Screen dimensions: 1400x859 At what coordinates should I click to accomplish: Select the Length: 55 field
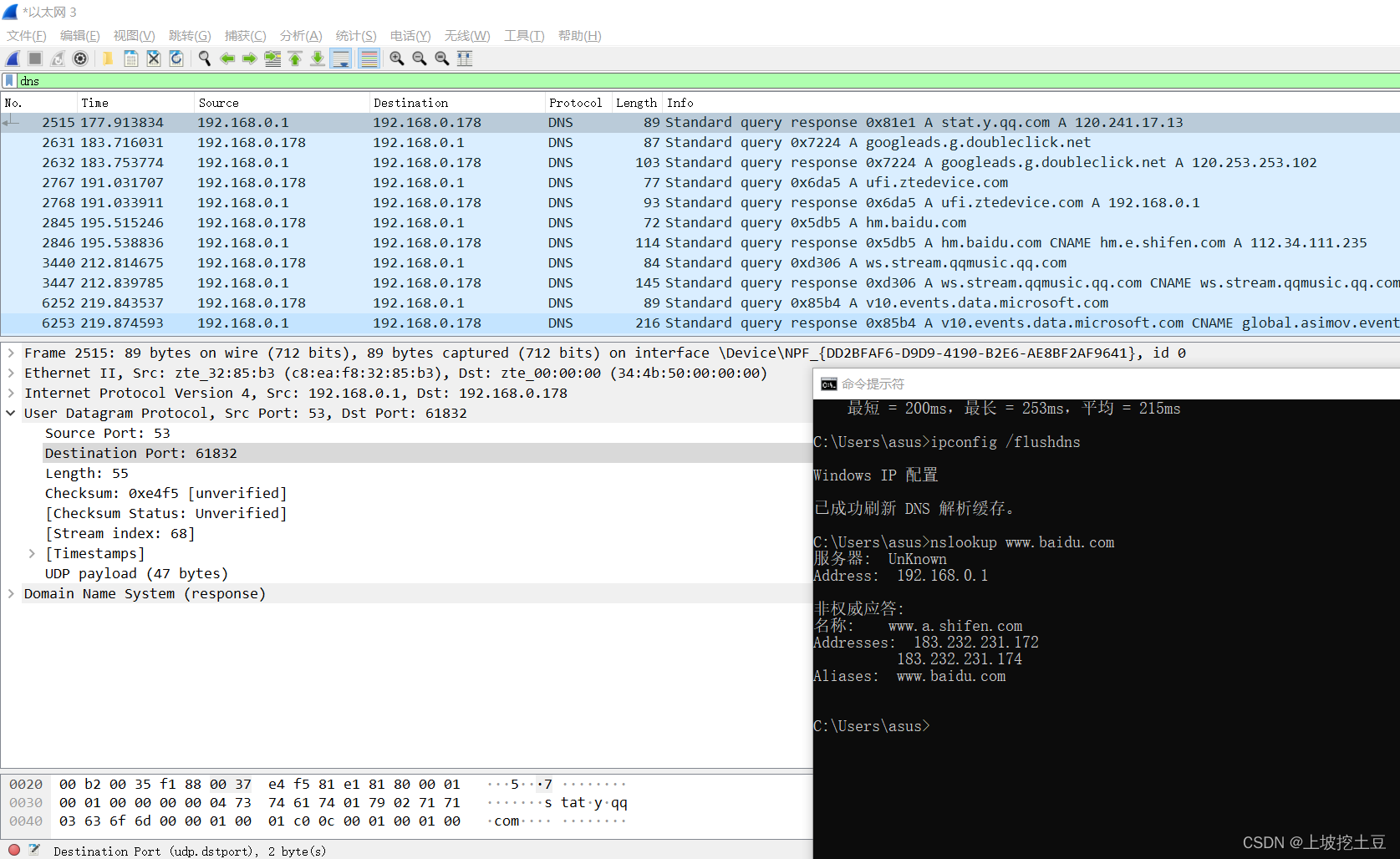[87, 473]
